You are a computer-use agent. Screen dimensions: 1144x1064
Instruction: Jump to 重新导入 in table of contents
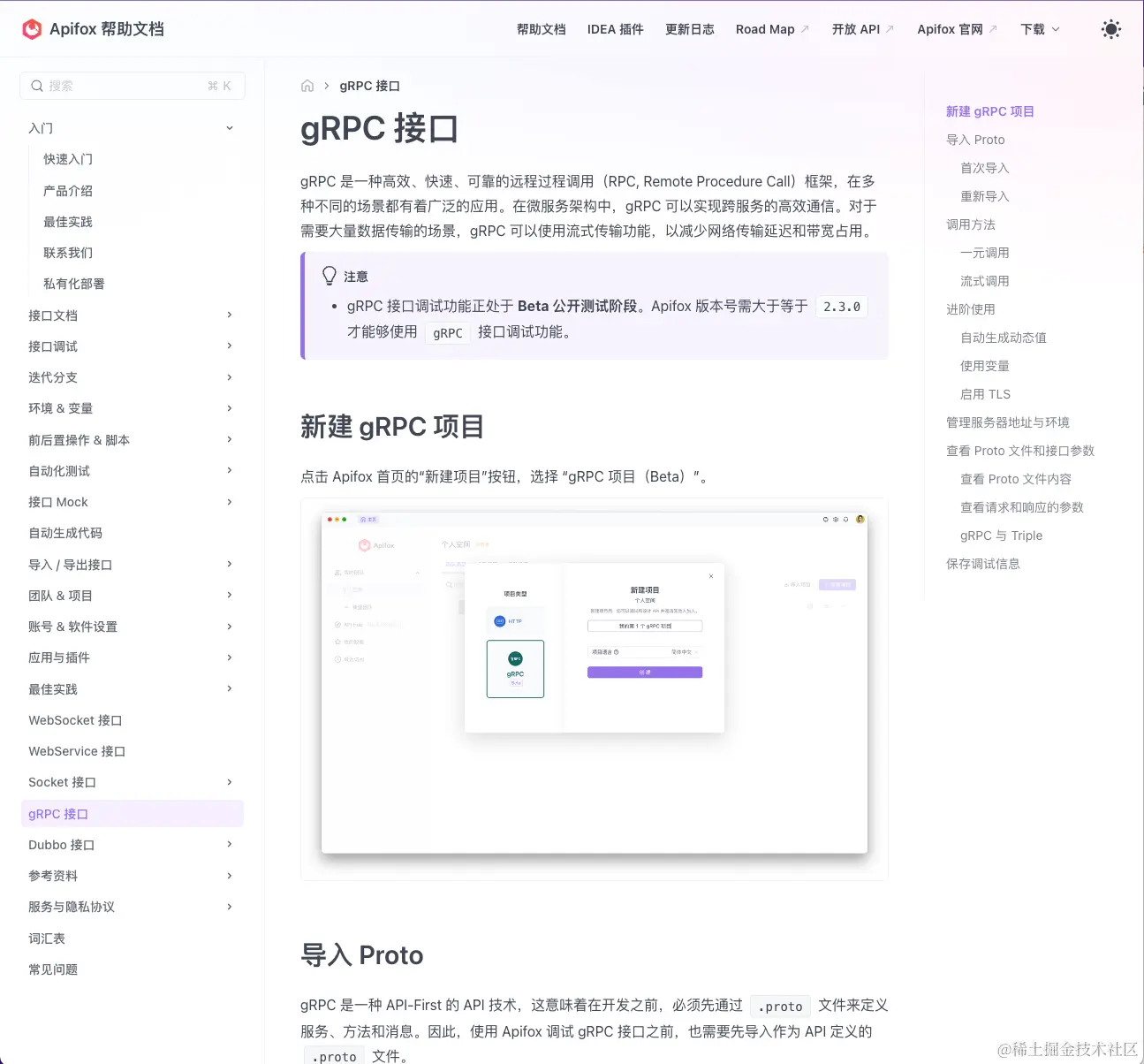985,196
